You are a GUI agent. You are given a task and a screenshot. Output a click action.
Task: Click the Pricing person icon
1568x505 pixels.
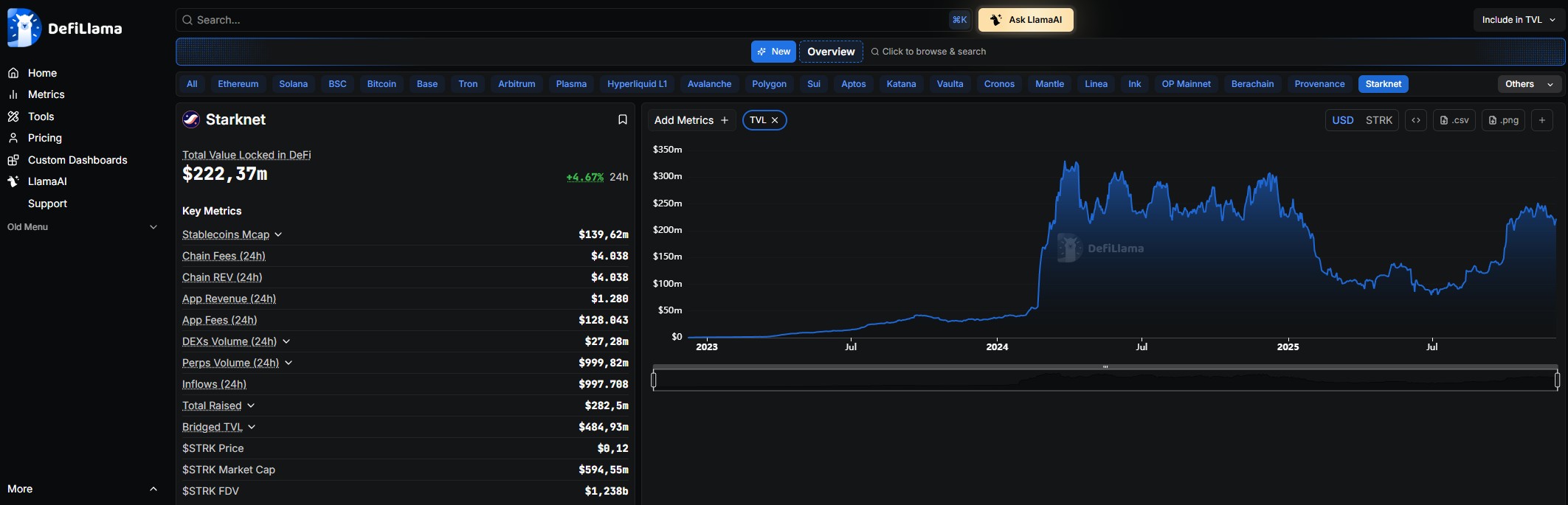(13, 138)
